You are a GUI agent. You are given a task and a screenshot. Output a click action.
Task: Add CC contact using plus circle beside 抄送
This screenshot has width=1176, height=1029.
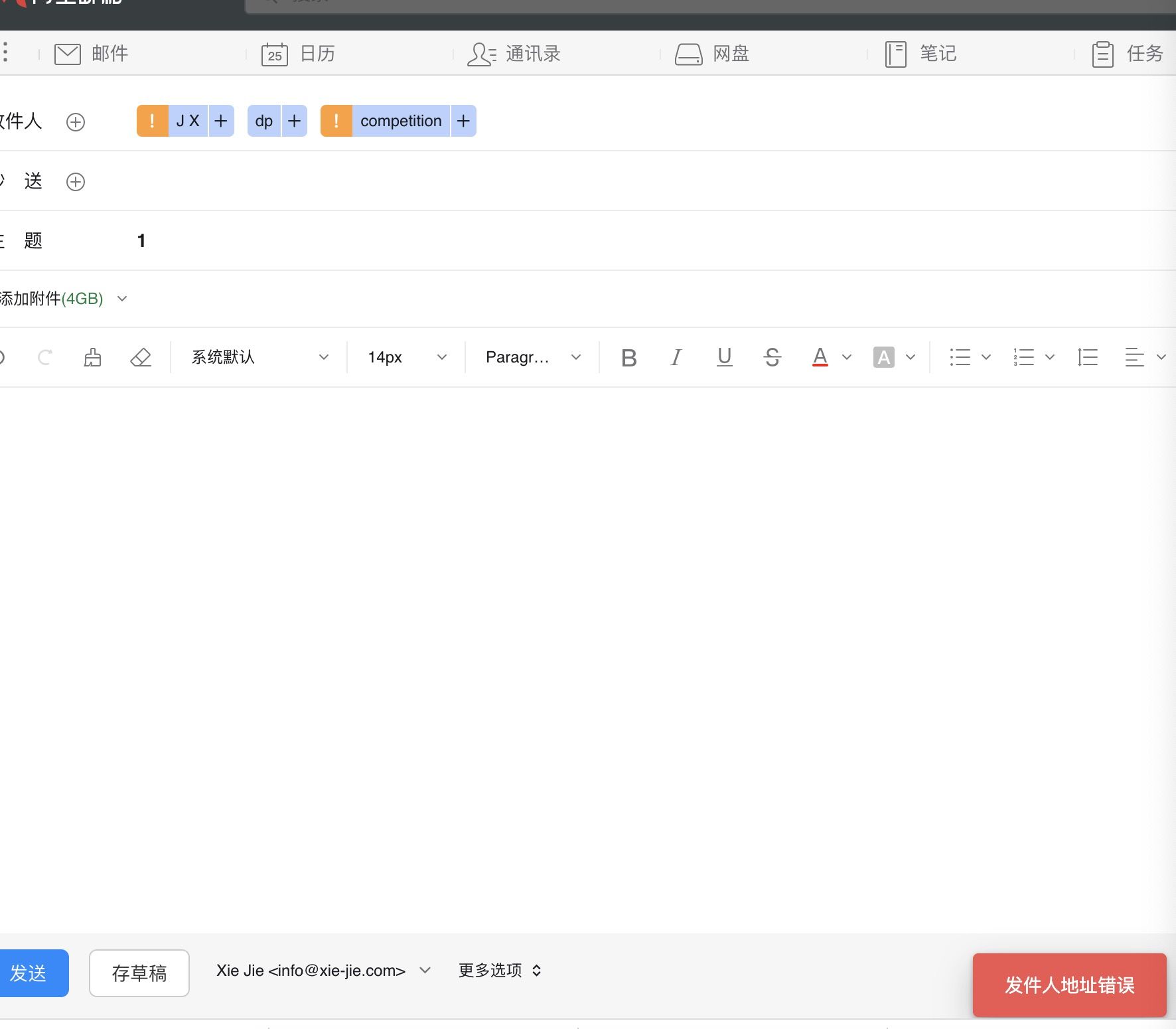(76, 182)
